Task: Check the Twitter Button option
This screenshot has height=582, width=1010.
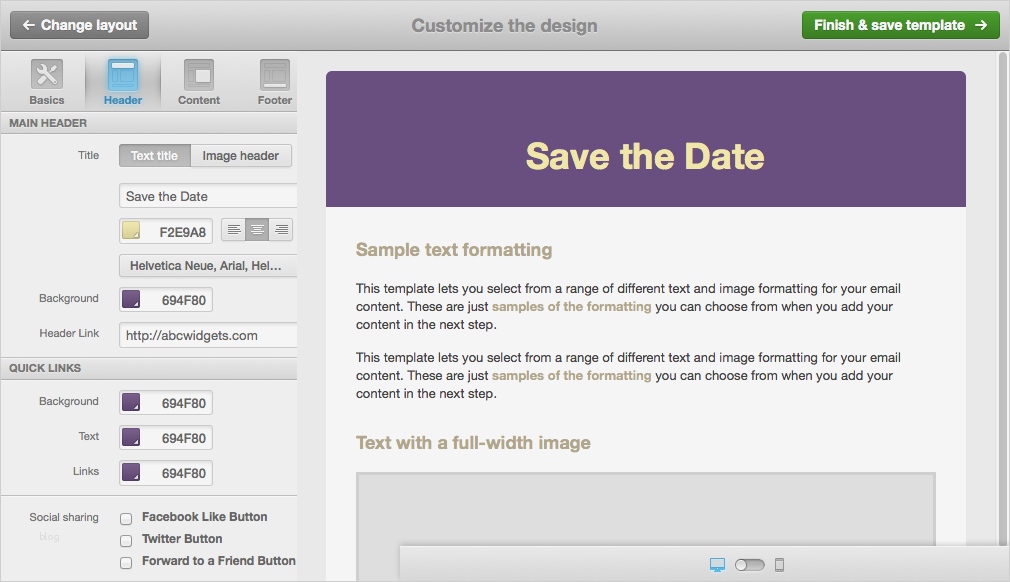Action: point(126,541)
